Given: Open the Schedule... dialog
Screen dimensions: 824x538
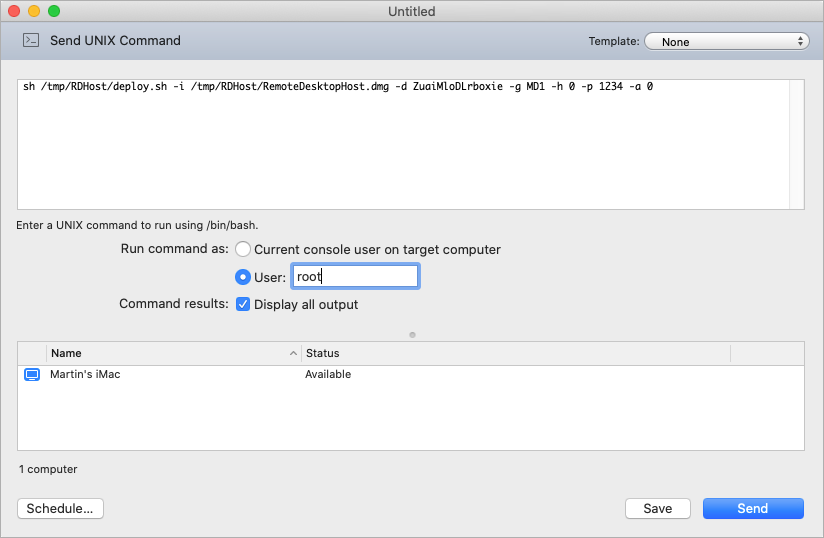Looking at the screenshot, I should (x=60, y=508).
